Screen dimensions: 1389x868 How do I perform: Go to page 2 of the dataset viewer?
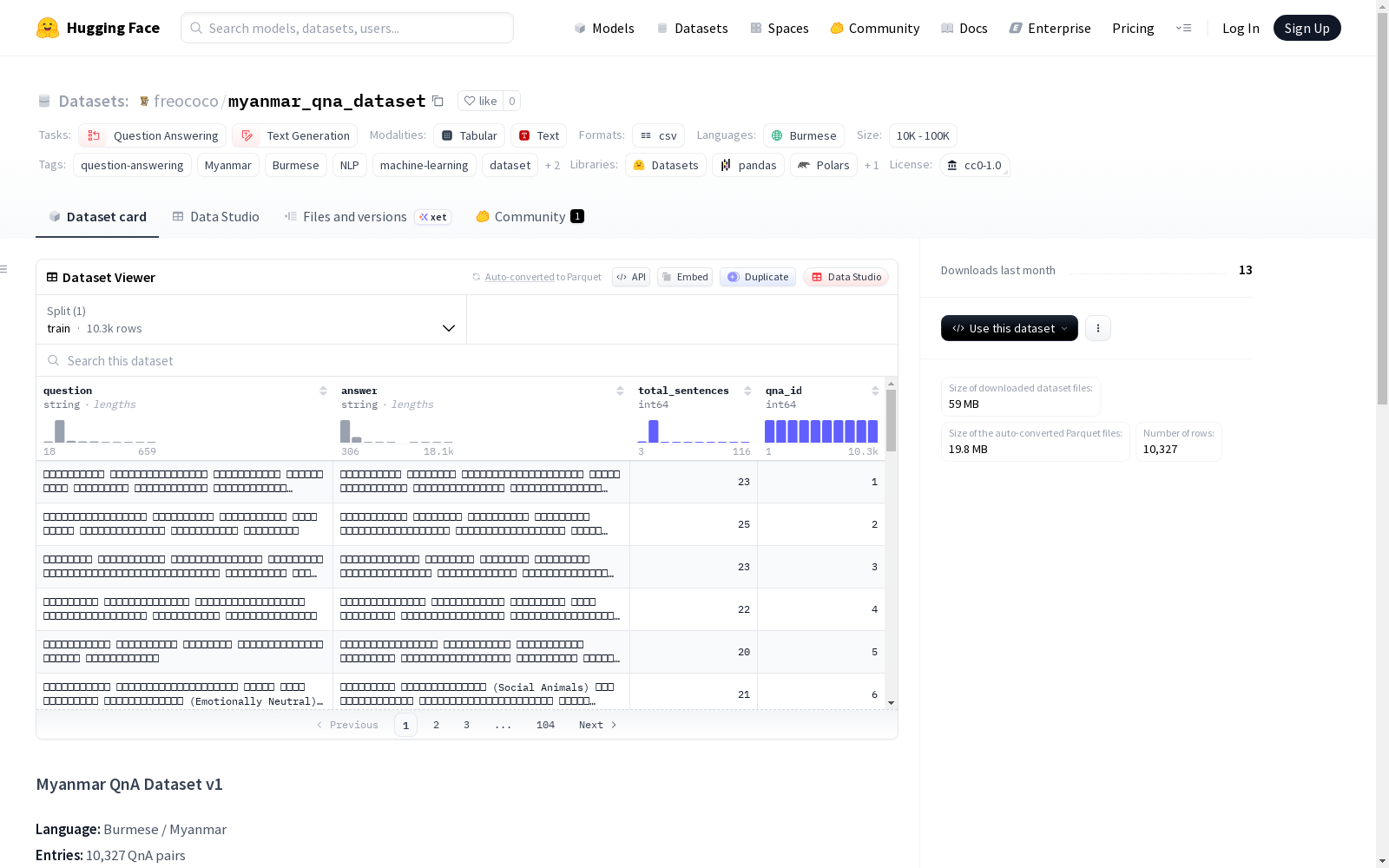436,725
